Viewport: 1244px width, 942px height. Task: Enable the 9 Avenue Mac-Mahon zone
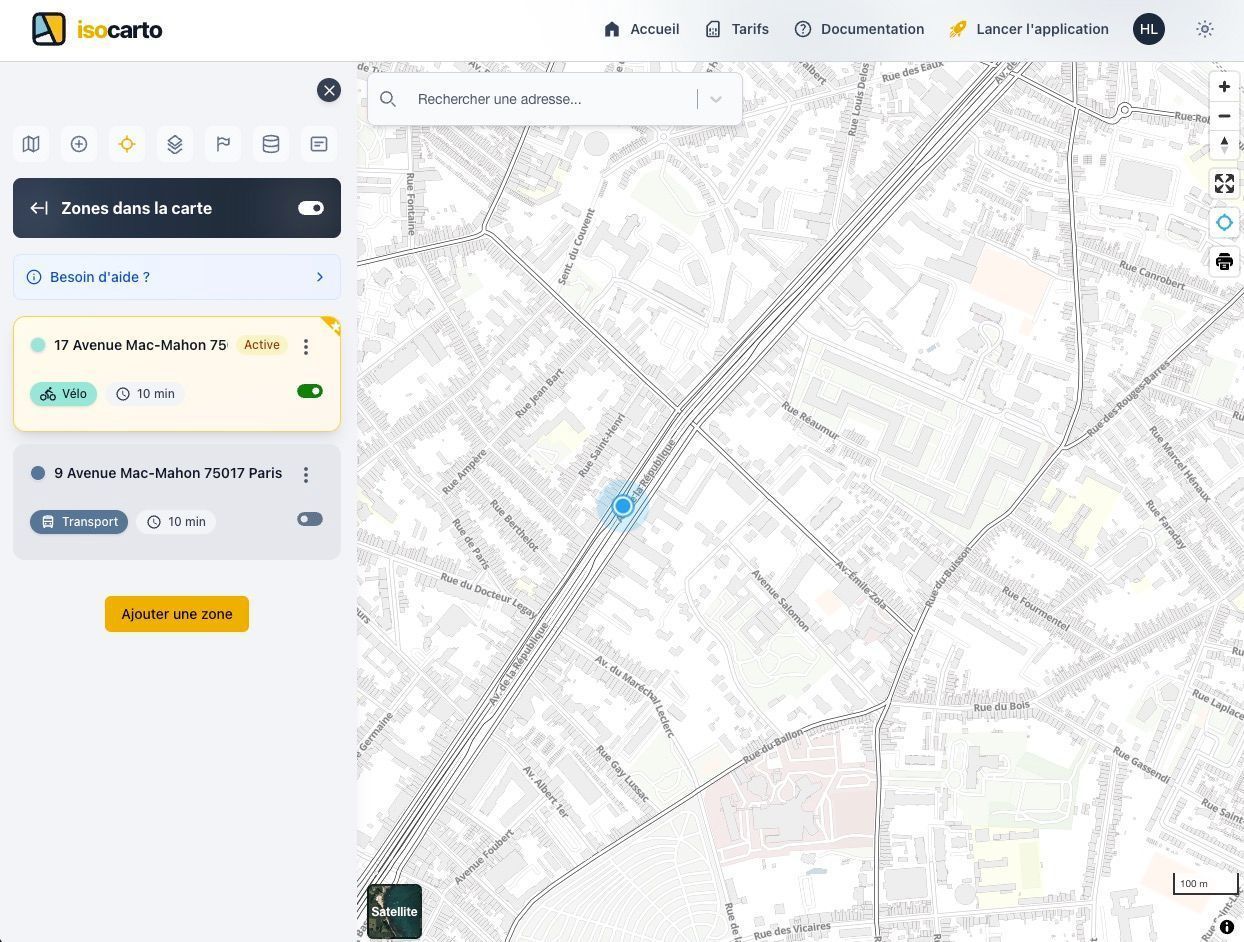click(x=309, y=519)
